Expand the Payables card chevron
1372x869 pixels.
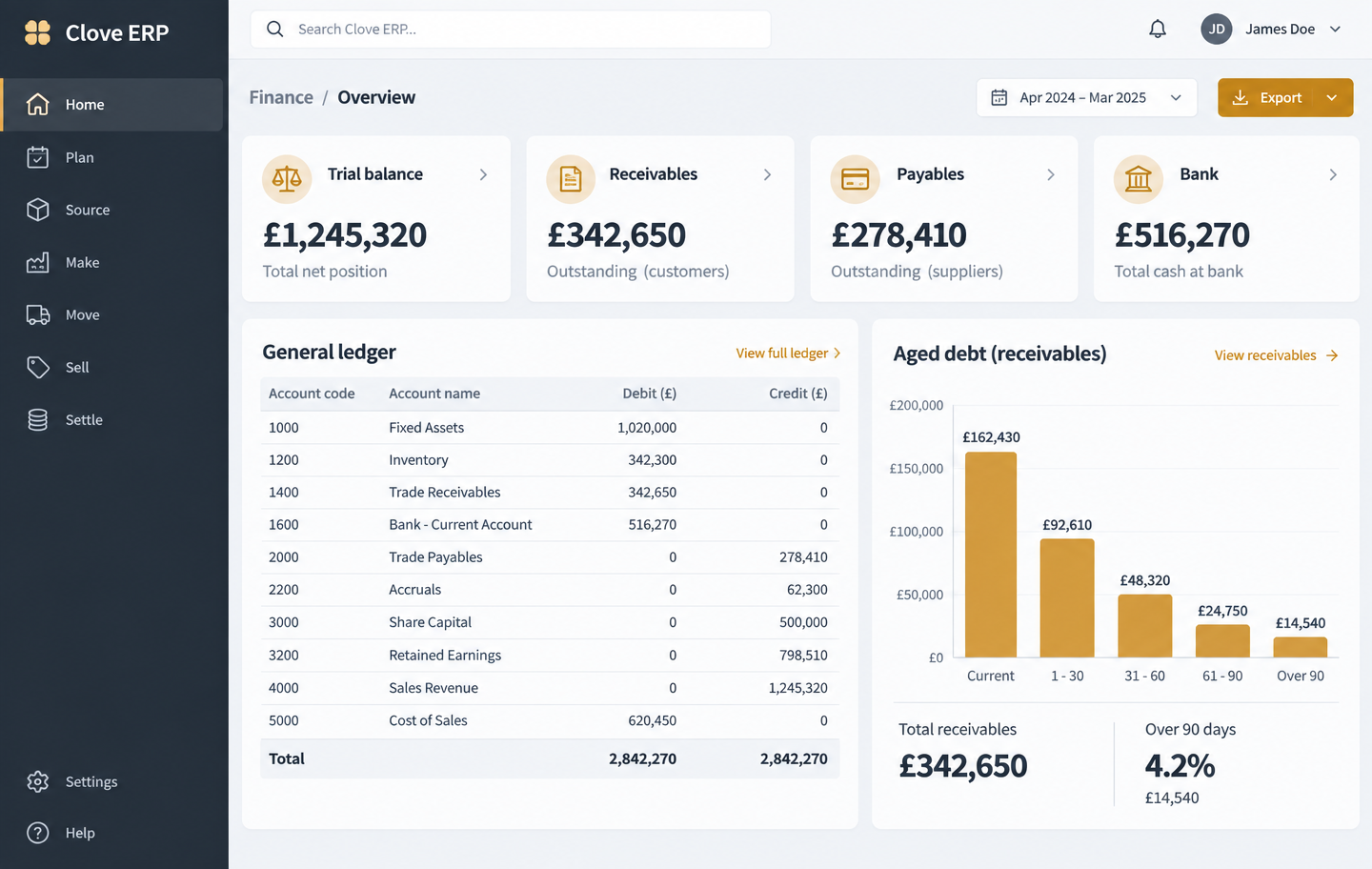(x=1051, y=174)
